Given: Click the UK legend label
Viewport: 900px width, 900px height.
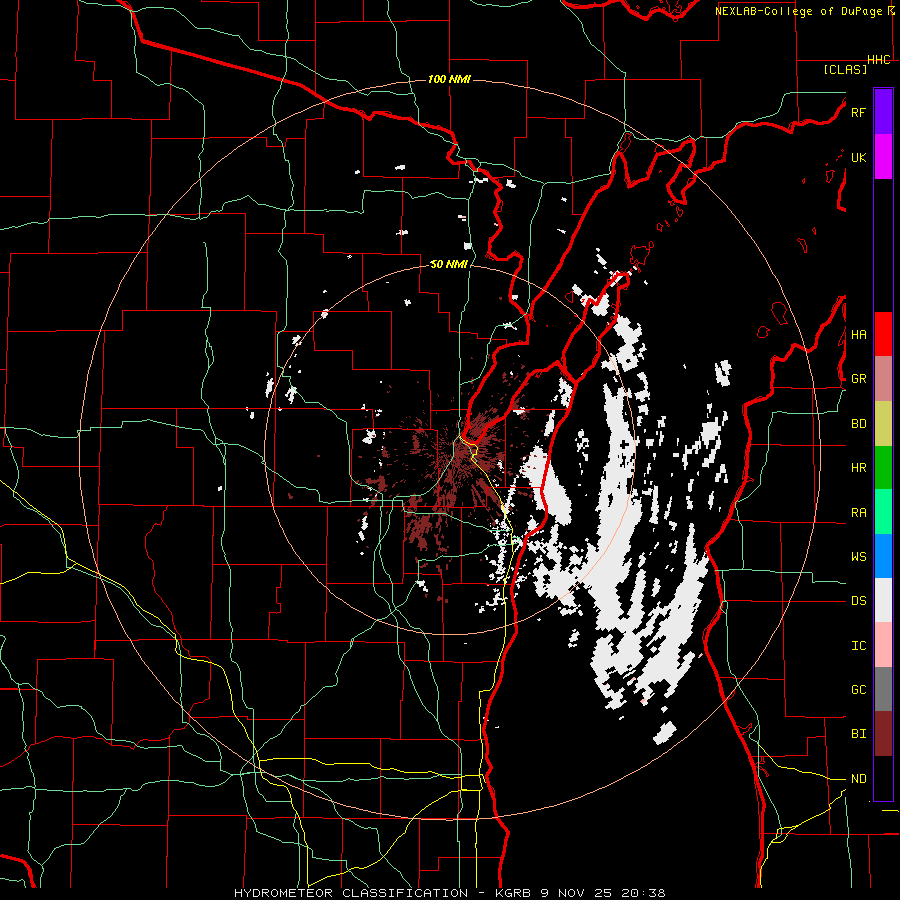Looking at the screenshot, I should tap(858, 157).
